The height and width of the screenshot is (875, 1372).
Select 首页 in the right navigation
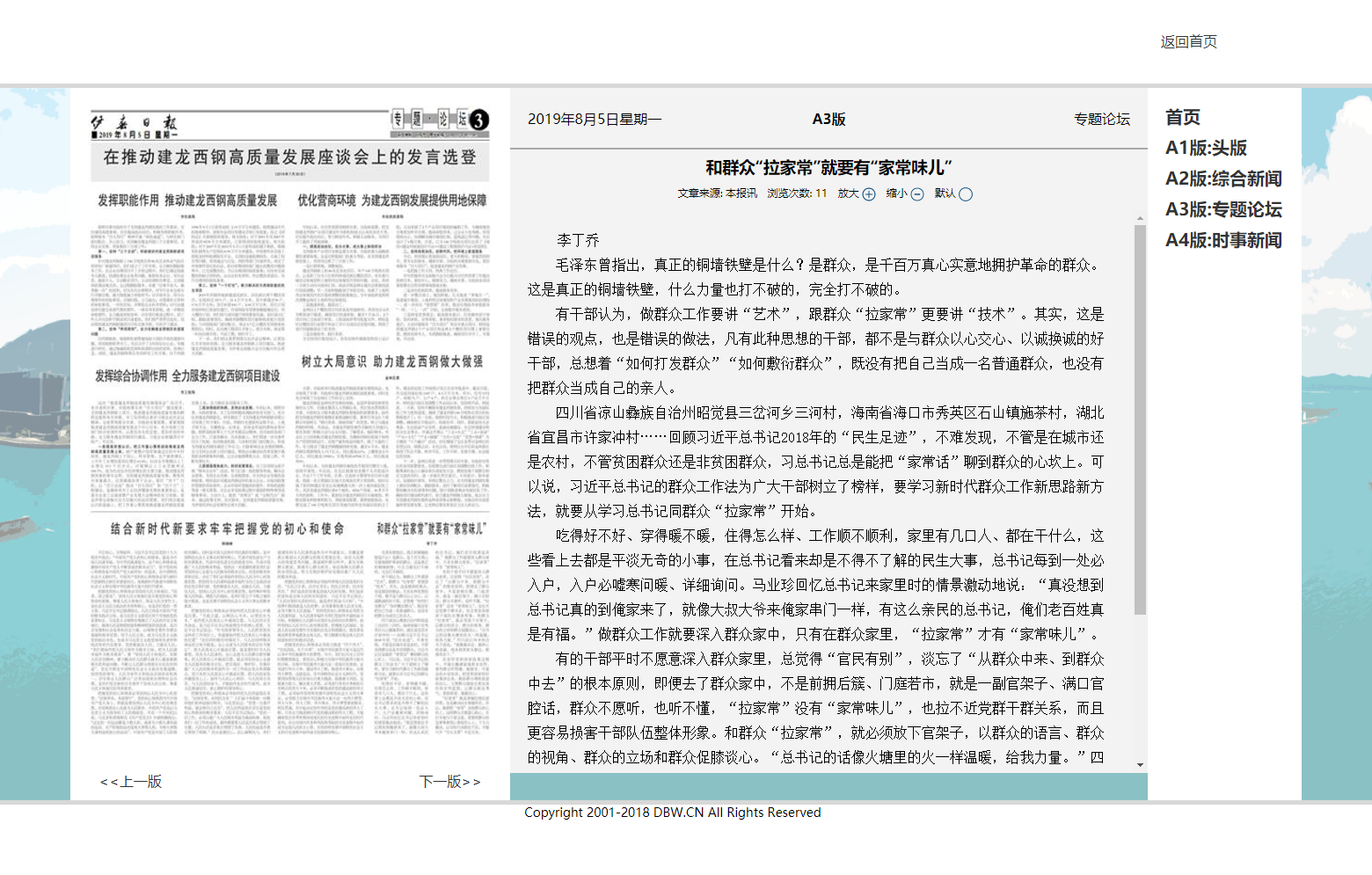1183,117
